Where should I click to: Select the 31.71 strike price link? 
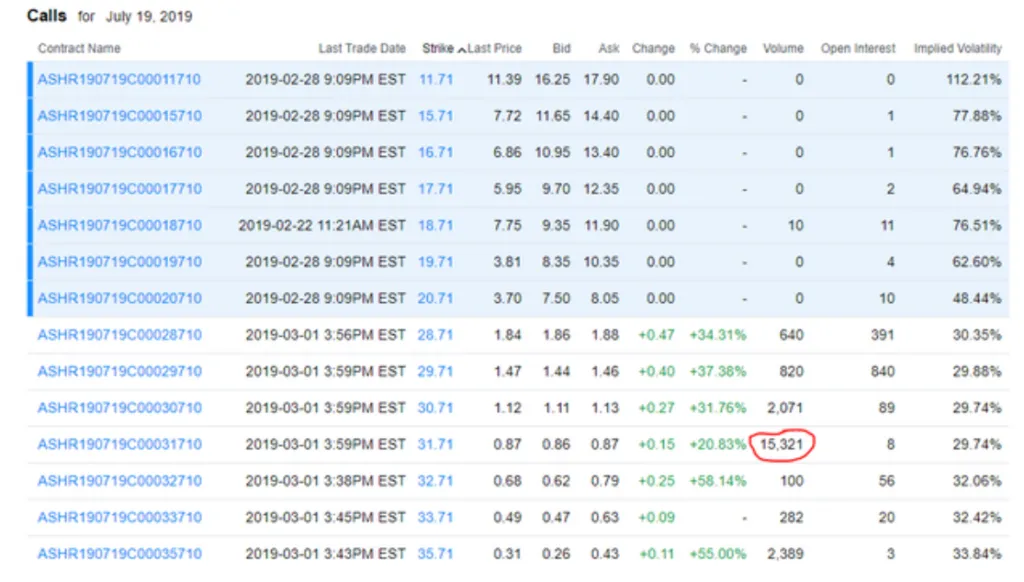click(x=436, y=444)
